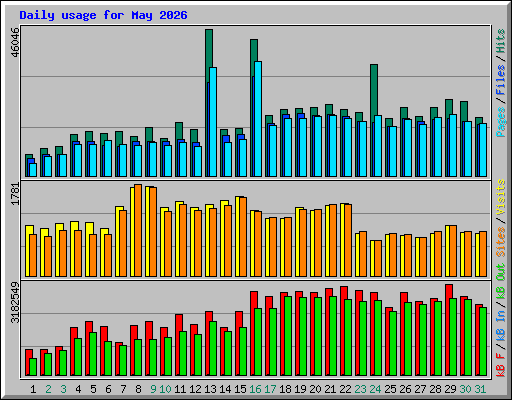Select green day label 2
Screen dimensions: 512x400
[48, 389]
